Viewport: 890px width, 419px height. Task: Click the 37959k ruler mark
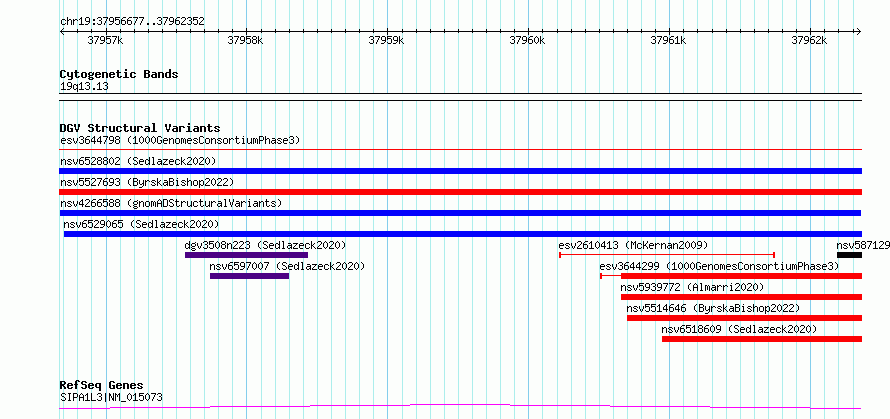pyautogui.click(x=387, y=41)
